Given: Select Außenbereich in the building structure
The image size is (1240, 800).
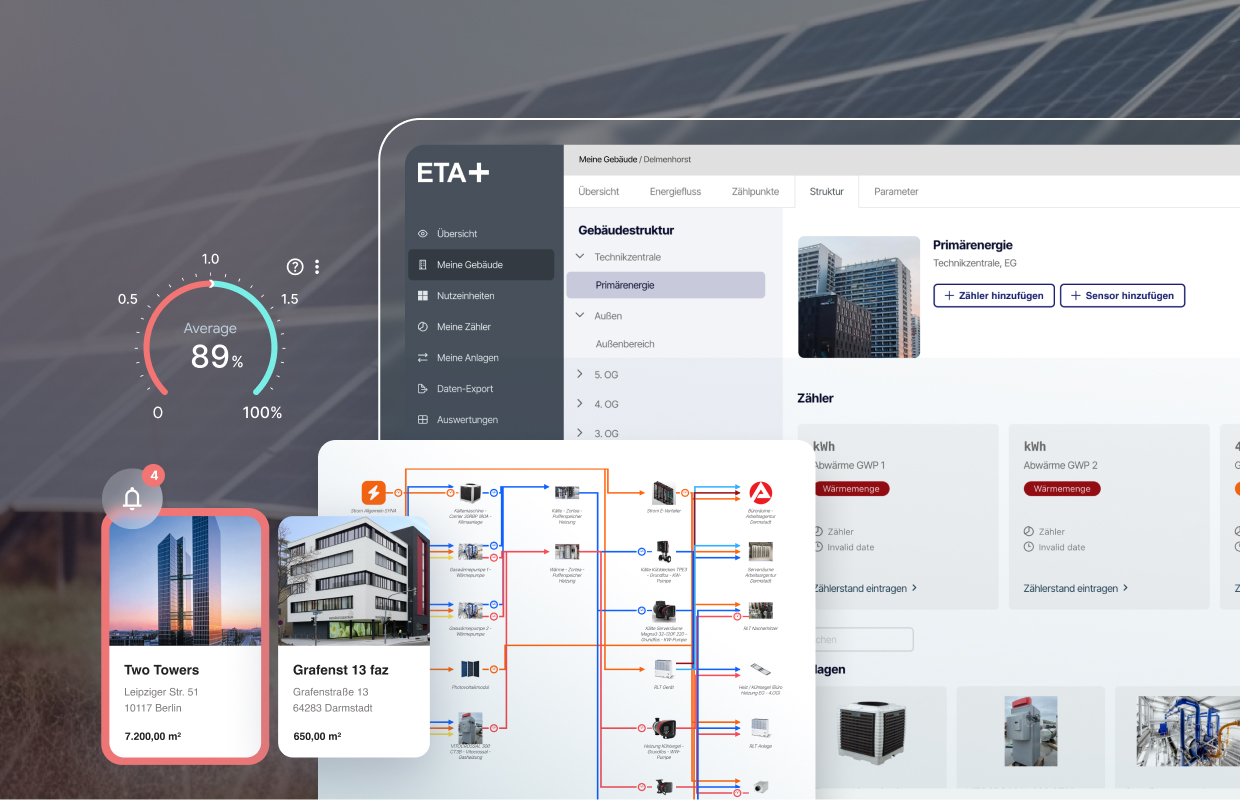Looking at the screenshot, I should point(625,344).
